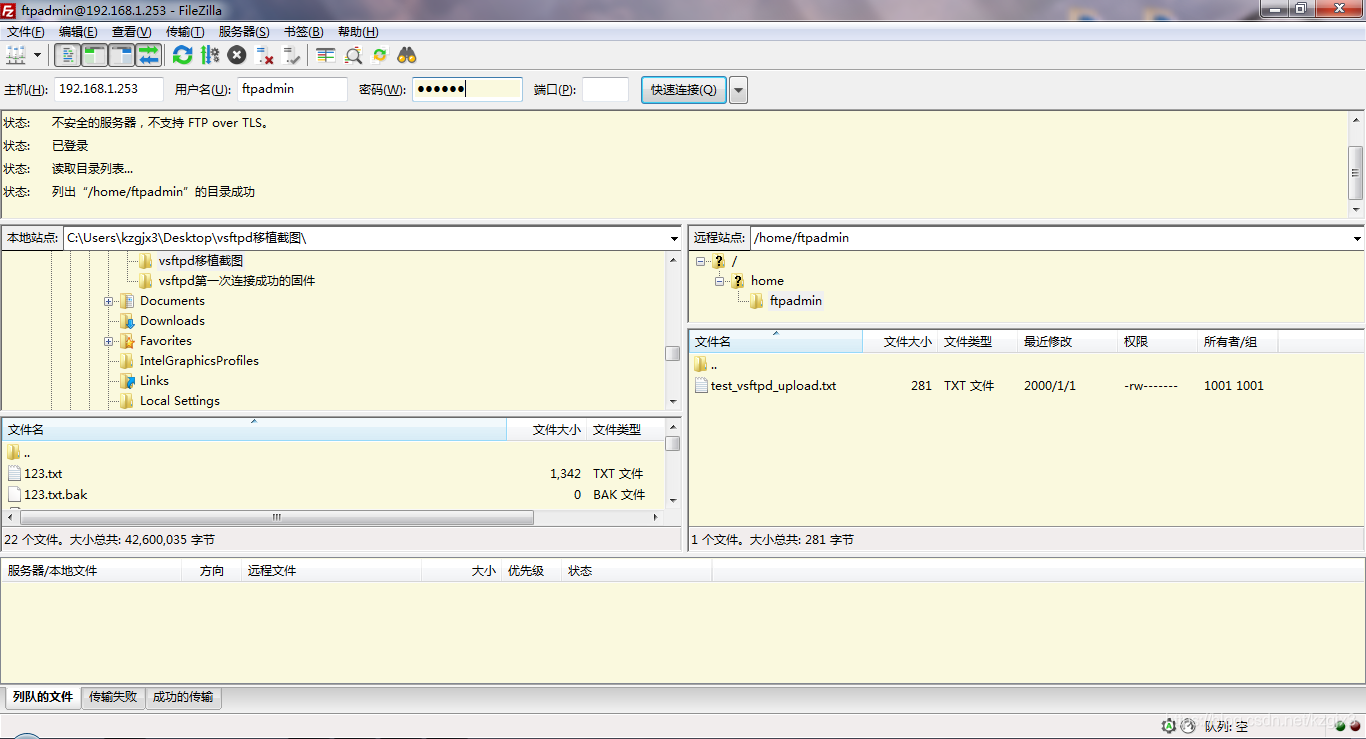
Task: Open Site Manager dropdown arrow
Action: point(38,55)
